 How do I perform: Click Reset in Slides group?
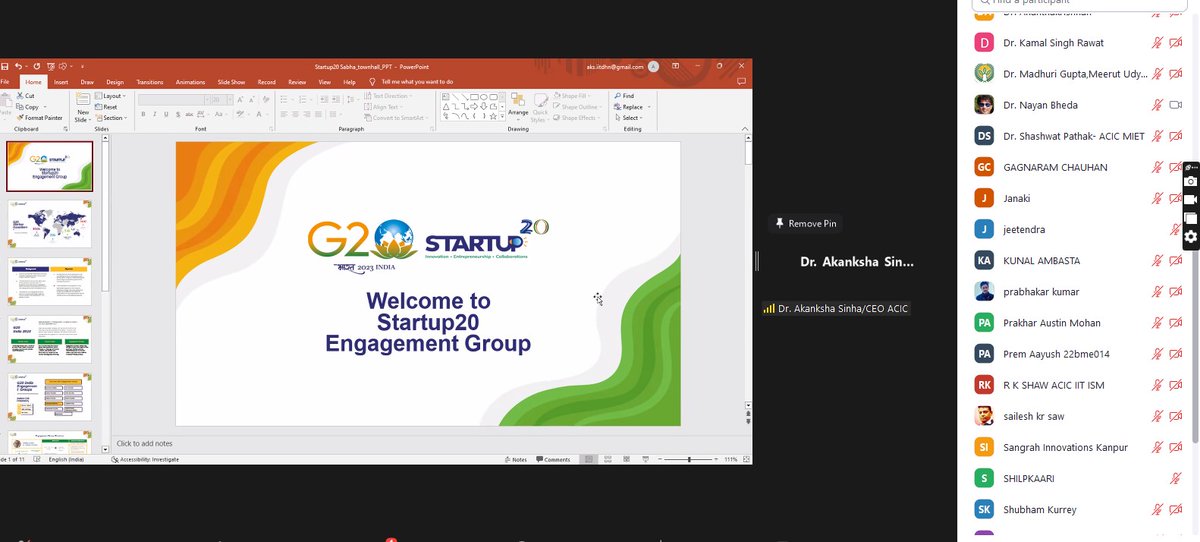point(106,107)
